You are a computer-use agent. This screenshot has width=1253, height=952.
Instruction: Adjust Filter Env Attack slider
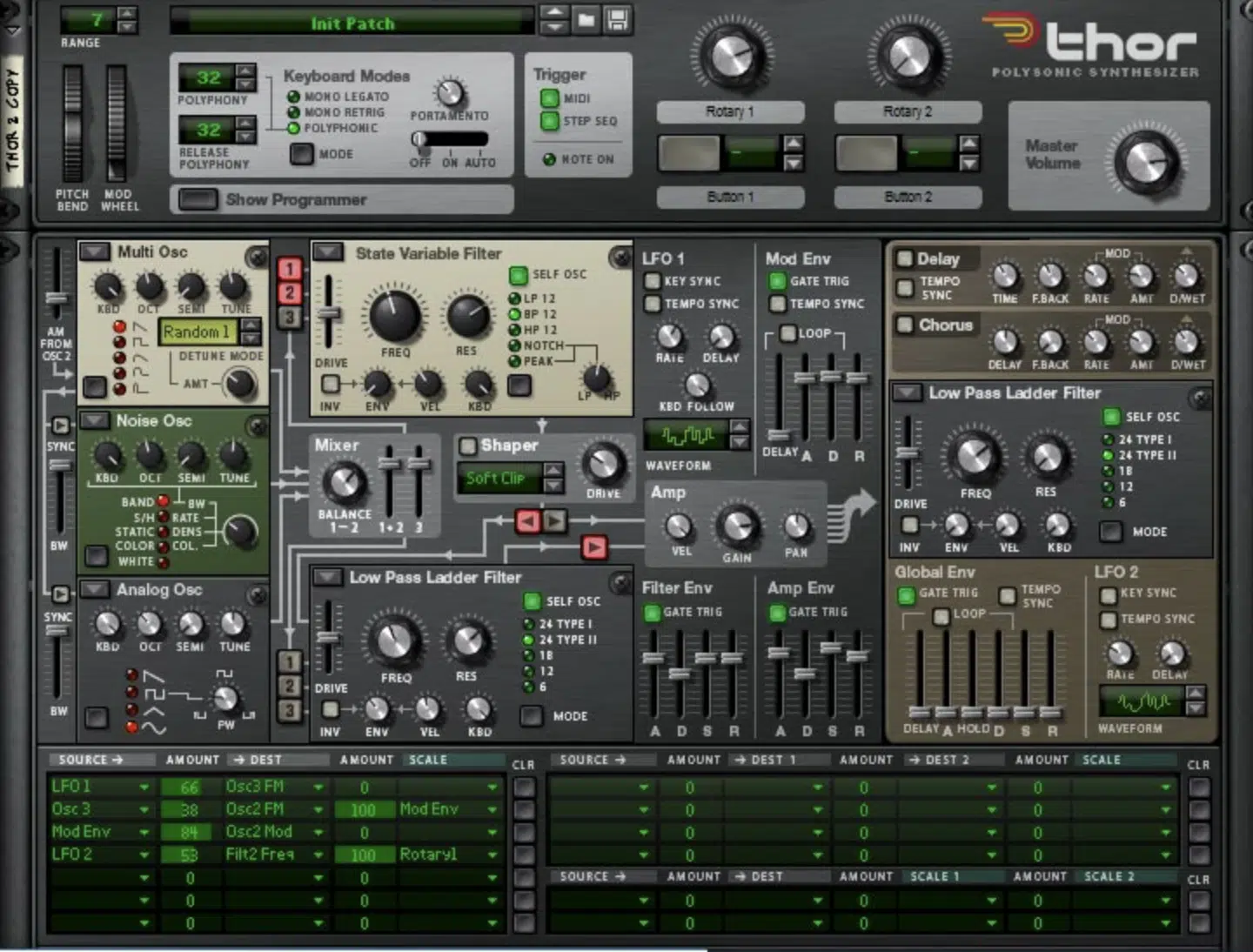(653, 658)
